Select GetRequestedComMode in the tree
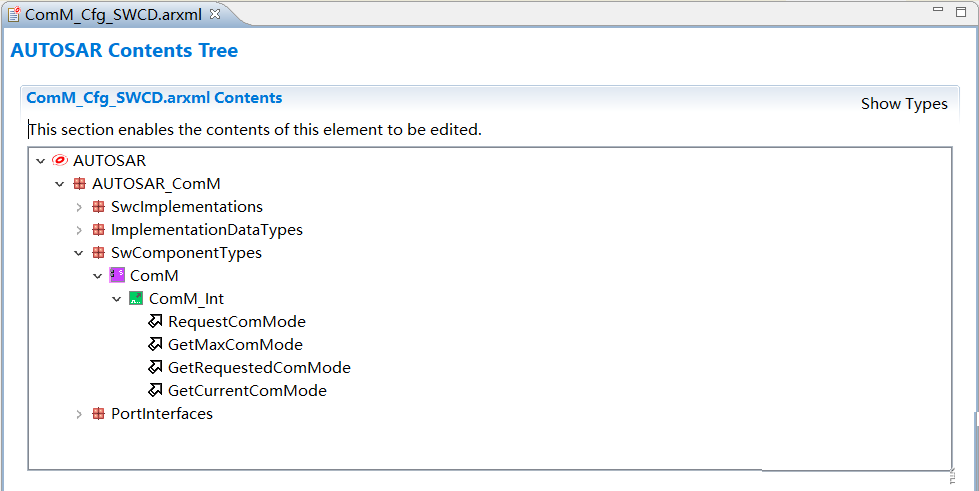The image size is (979, 491). [x=259, y=368]
